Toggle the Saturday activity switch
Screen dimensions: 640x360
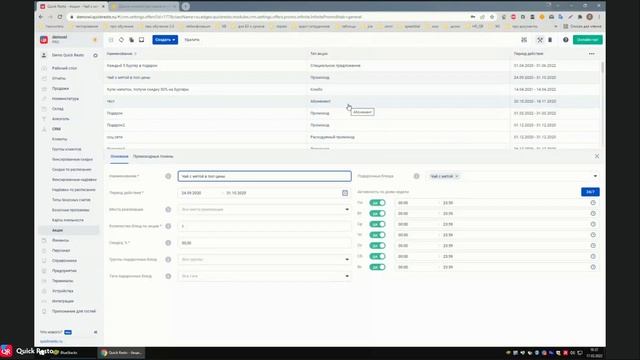(x=377, y=256)
